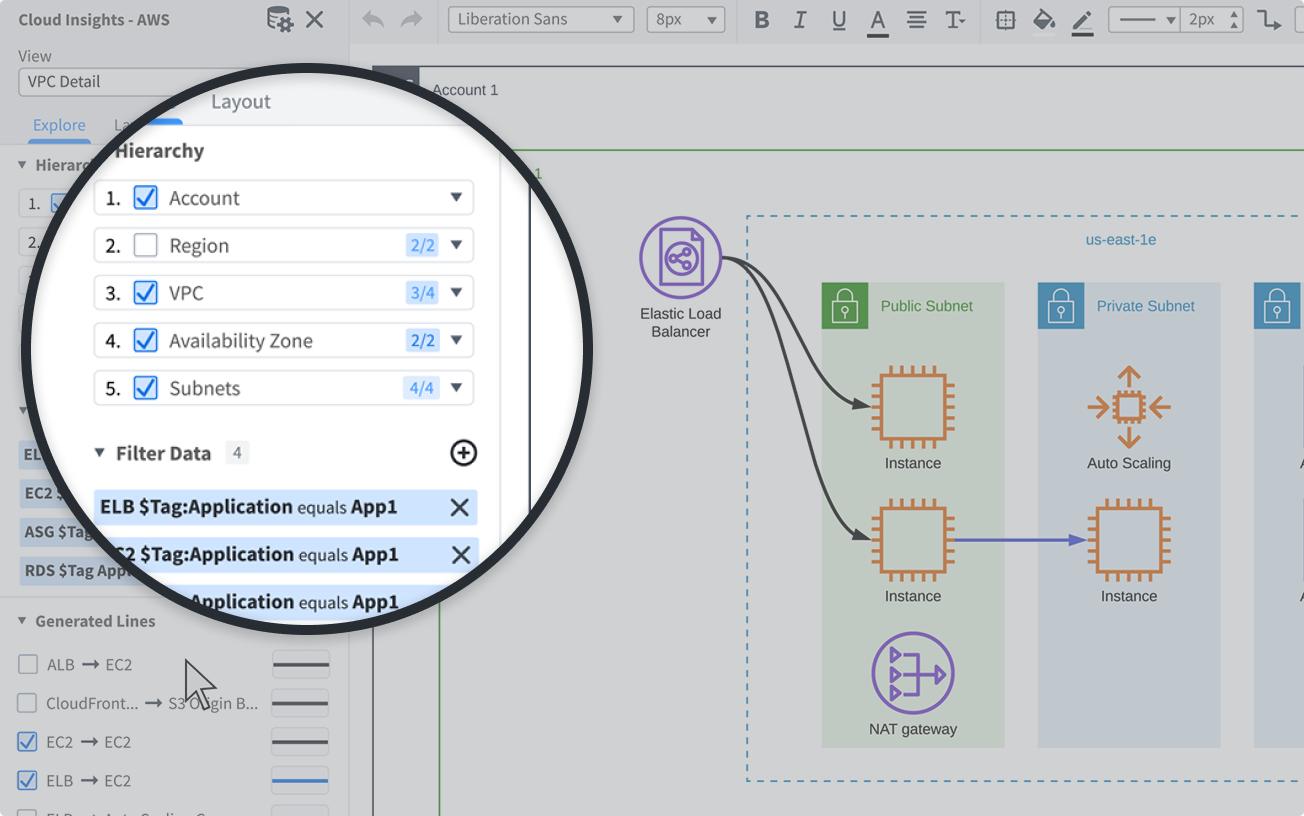Image resolution: width=1304 pixels, height=816 pixels.
Task: Switch to the Explore tab
Action: coord(59,125)
